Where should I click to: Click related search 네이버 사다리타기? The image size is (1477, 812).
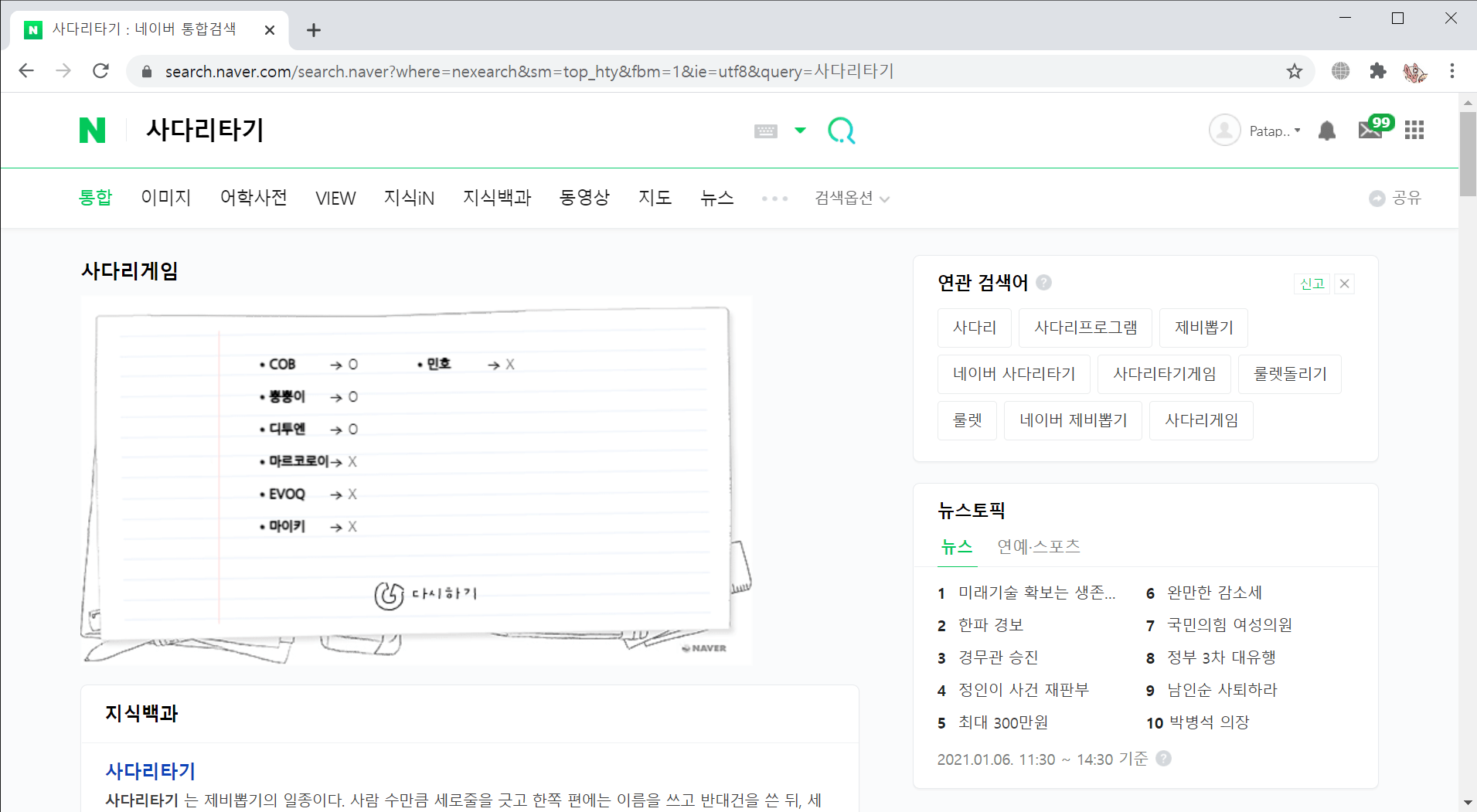tap(1014, 374)
